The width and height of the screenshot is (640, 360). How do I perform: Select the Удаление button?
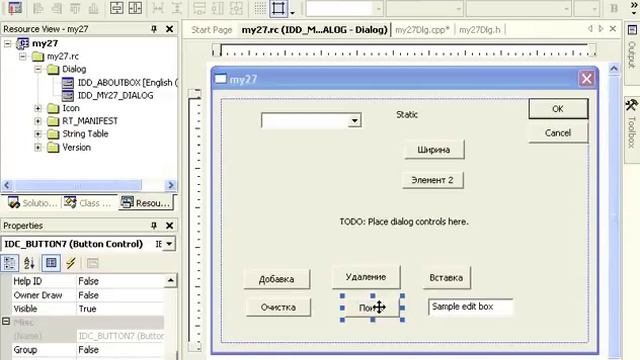point(366,277)
